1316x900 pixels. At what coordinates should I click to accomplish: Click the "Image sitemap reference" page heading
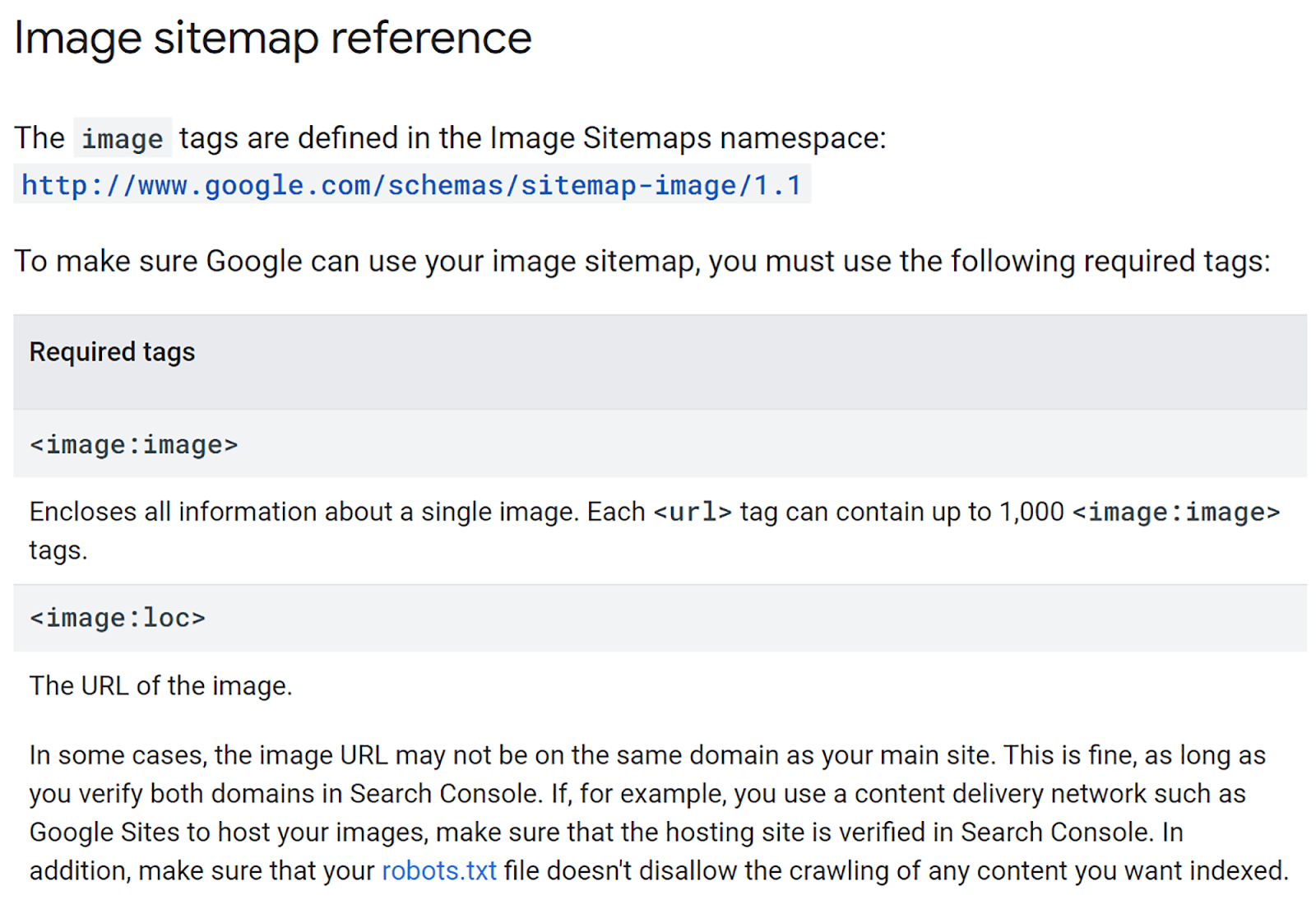273,39
